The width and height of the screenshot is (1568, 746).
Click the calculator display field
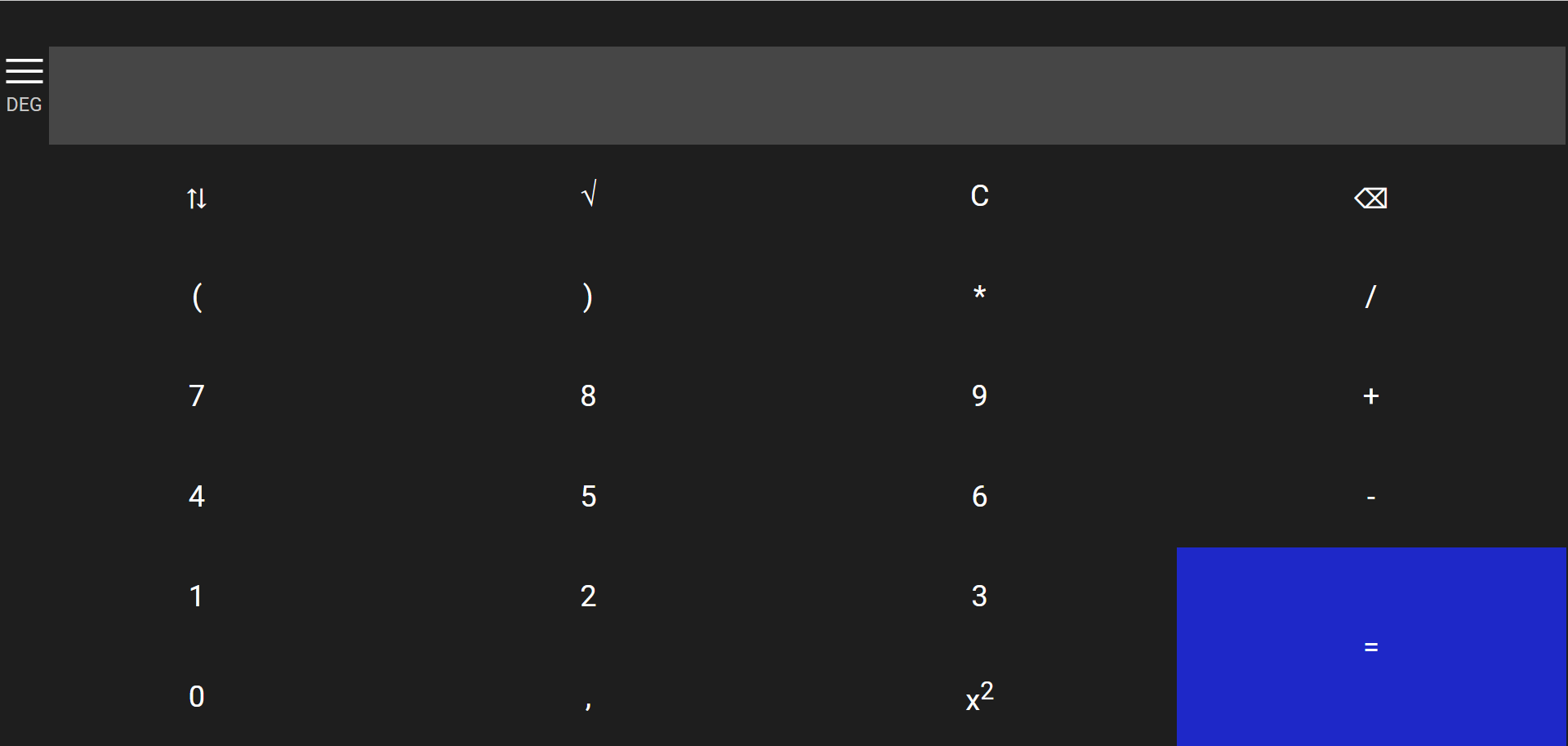pos(807,96)
